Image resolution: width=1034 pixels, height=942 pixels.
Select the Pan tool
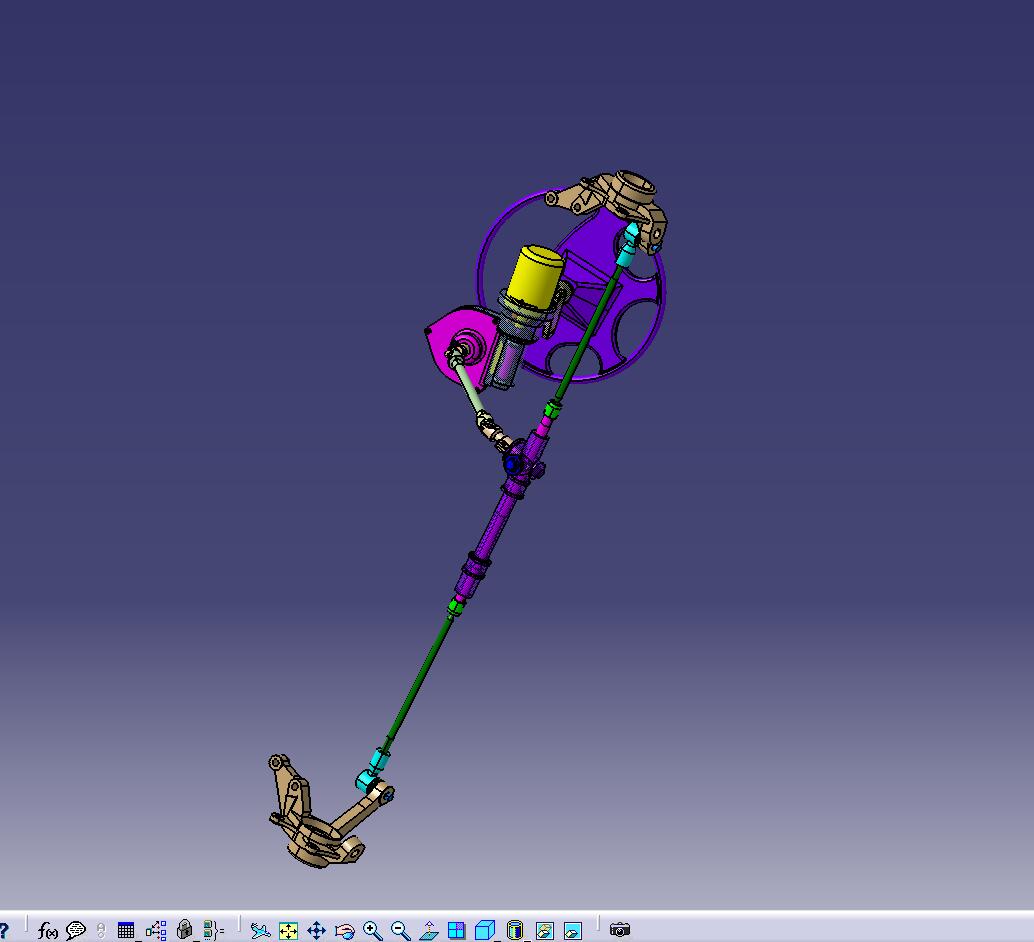click(x=317, y=930)
